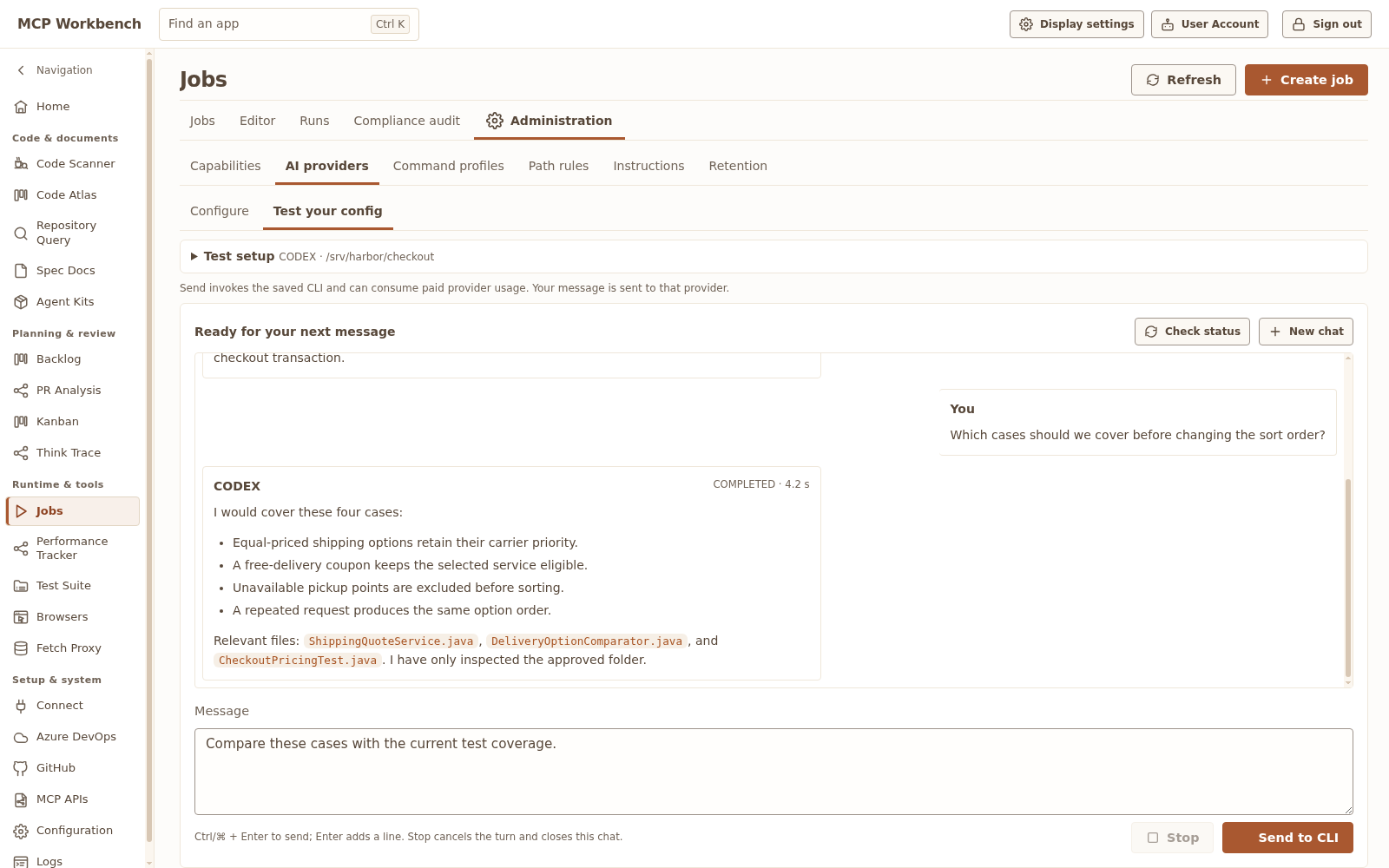Go to Spec Docs
The image size is (1389, 868).
(73, 271)
